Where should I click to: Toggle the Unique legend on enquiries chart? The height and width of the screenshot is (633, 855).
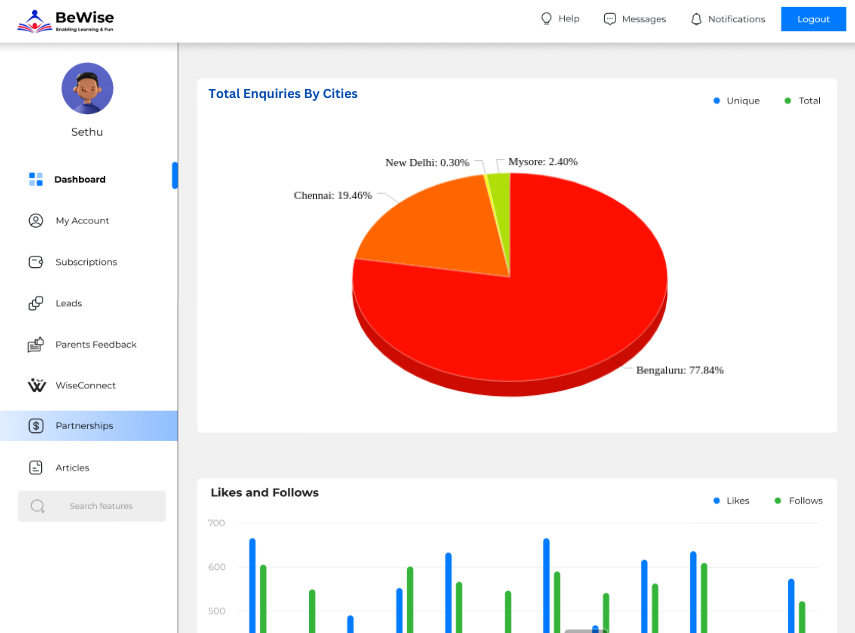(x=737, y=100)
